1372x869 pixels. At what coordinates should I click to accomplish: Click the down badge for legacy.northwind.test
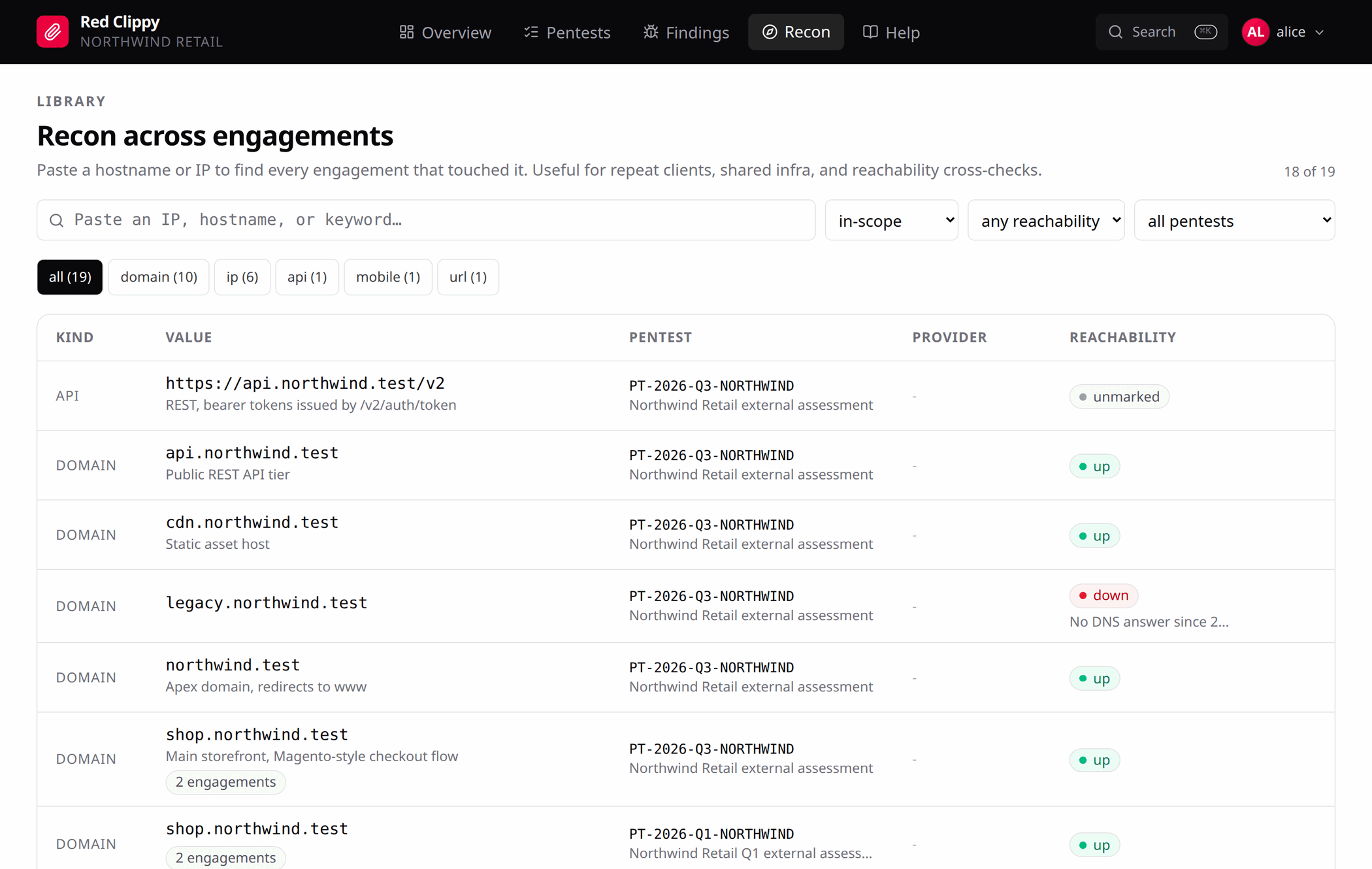pos(1103,595)
